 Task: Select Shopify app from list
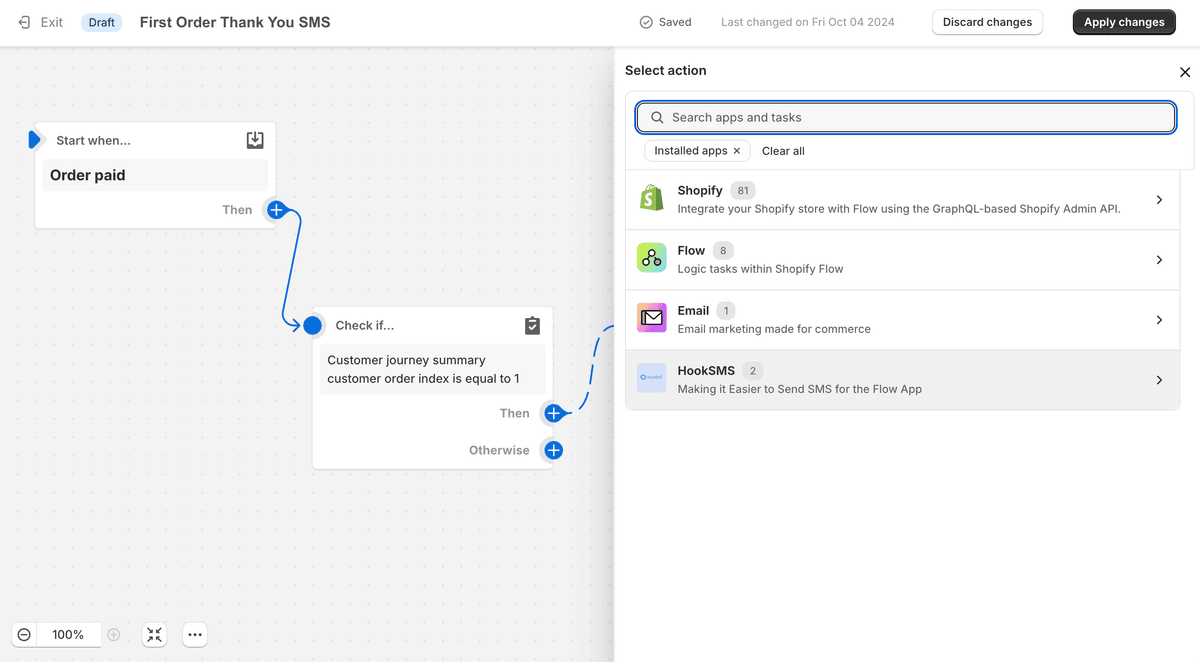[x=700, y=191]
